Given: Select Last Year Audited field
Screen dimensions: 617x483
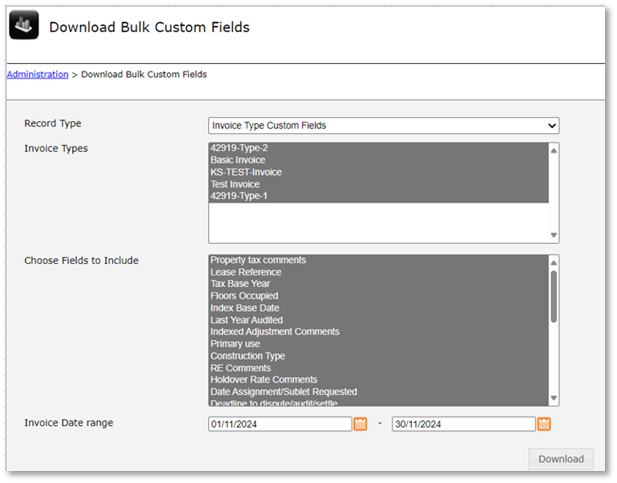Looking at the screenshot, I should tap(379, 320).
